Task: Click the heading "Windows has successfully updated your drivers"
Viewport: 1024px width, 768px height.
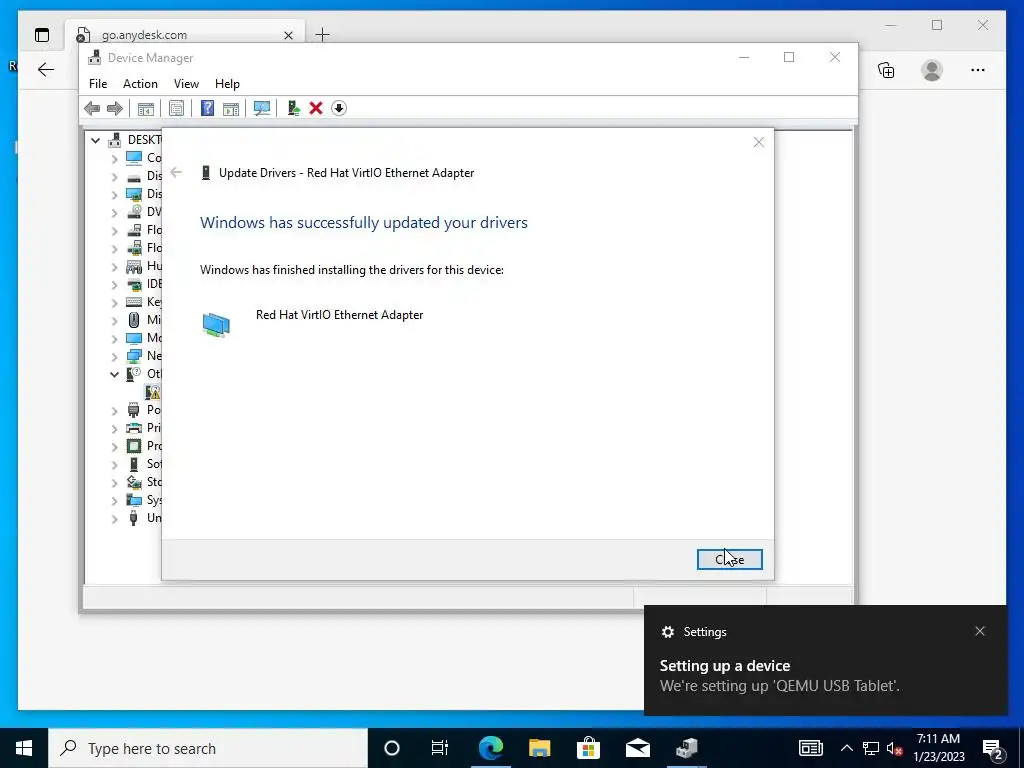Action: (364, 223)
